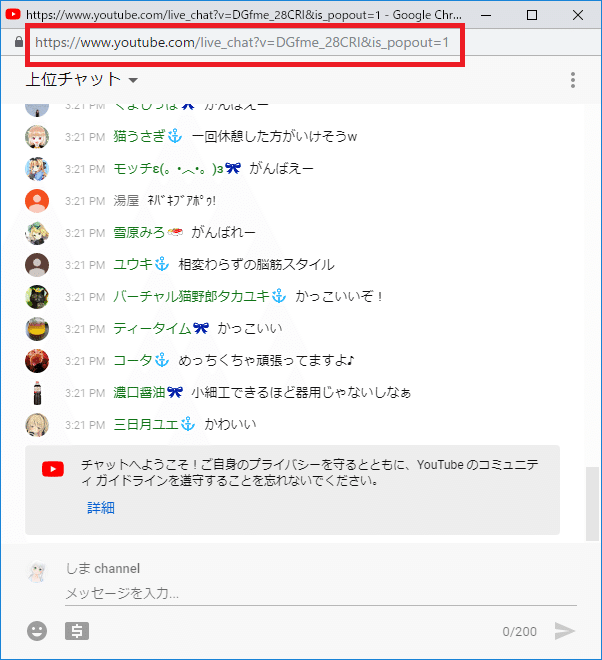Click the send message arrow
This screenshot has width=602, height=660.
[565, 631]
